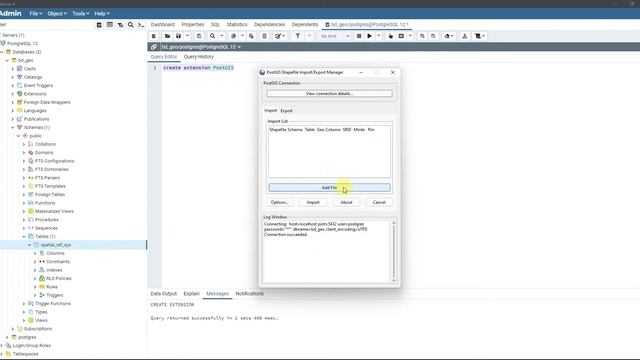Image resolution: width=640 pixels, height=360 pixels.
Task: Click the Search Objects magnifier icon
Action: [131, 25]
